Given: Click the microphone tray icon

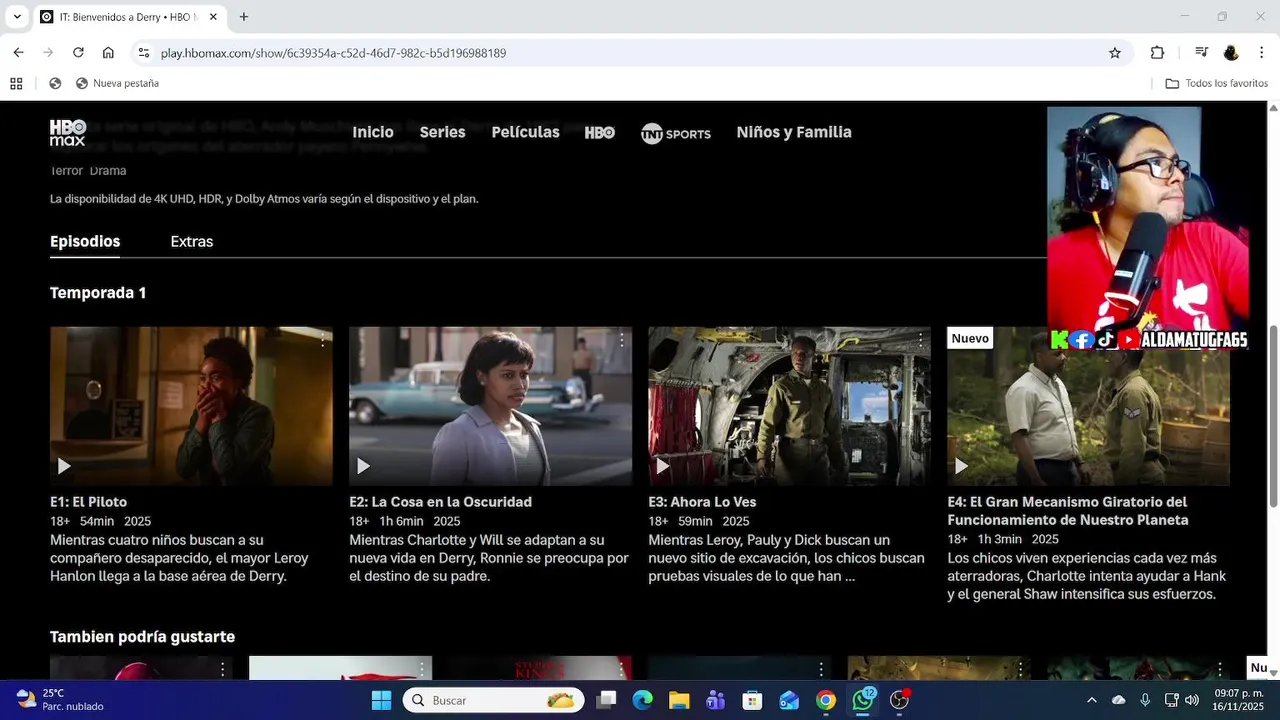Looking at the screenshot, I should [1145, 700].
